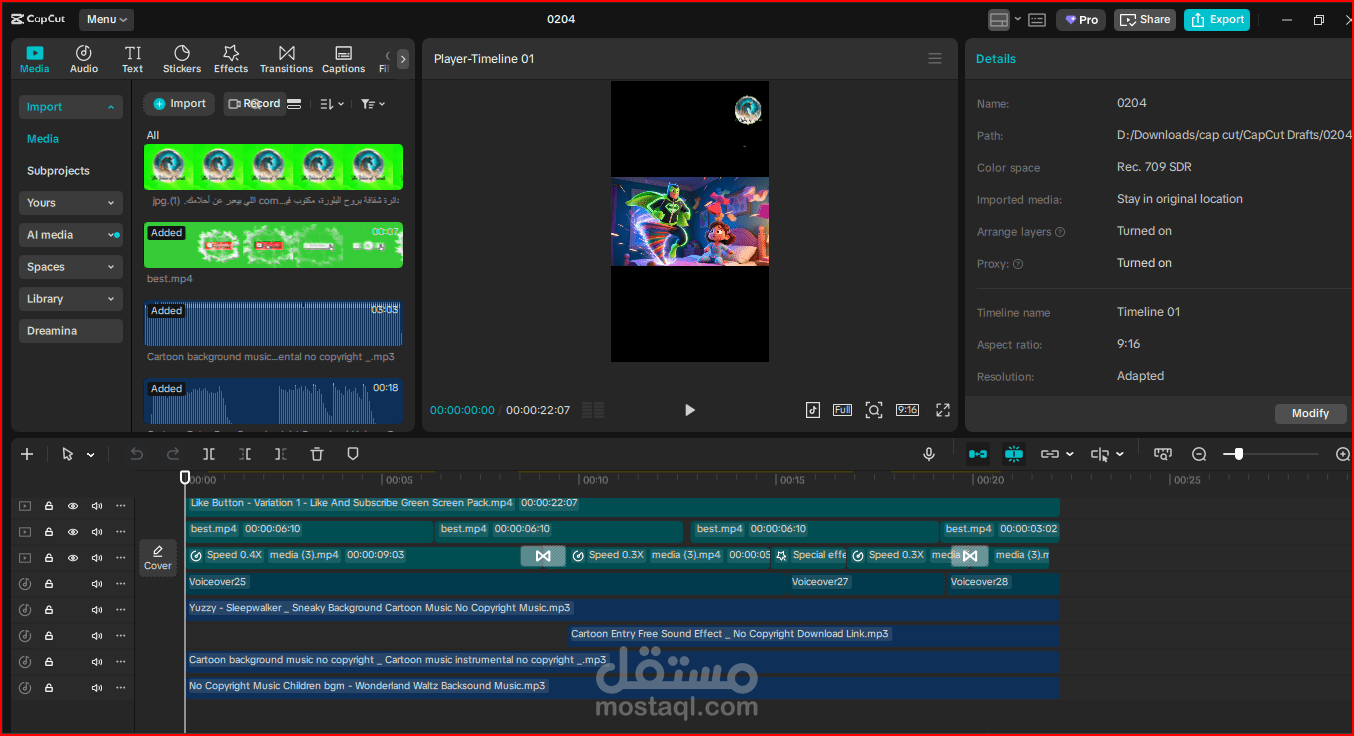Open the media filter dropdown

373,104
